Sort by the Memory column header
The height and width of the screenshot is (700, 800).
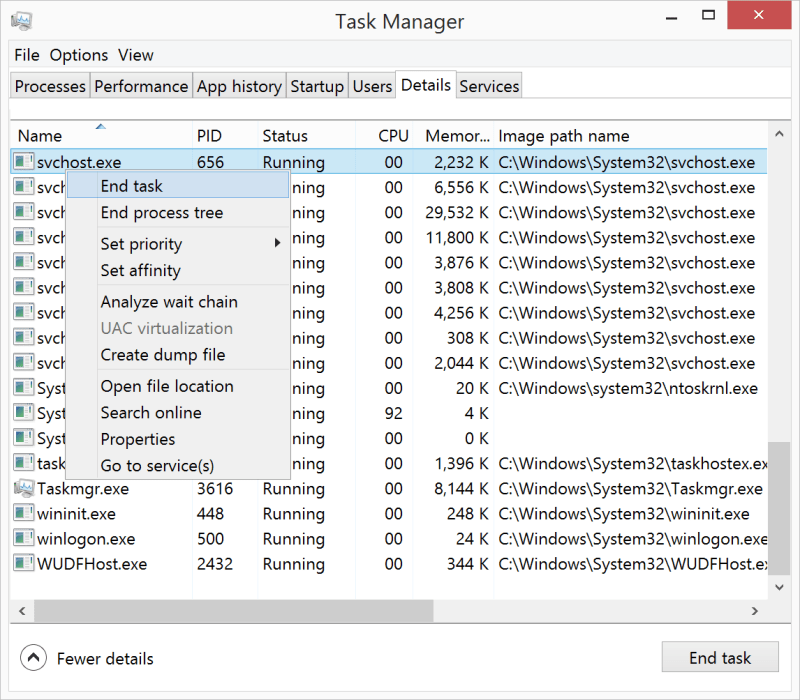pos(454,136)
